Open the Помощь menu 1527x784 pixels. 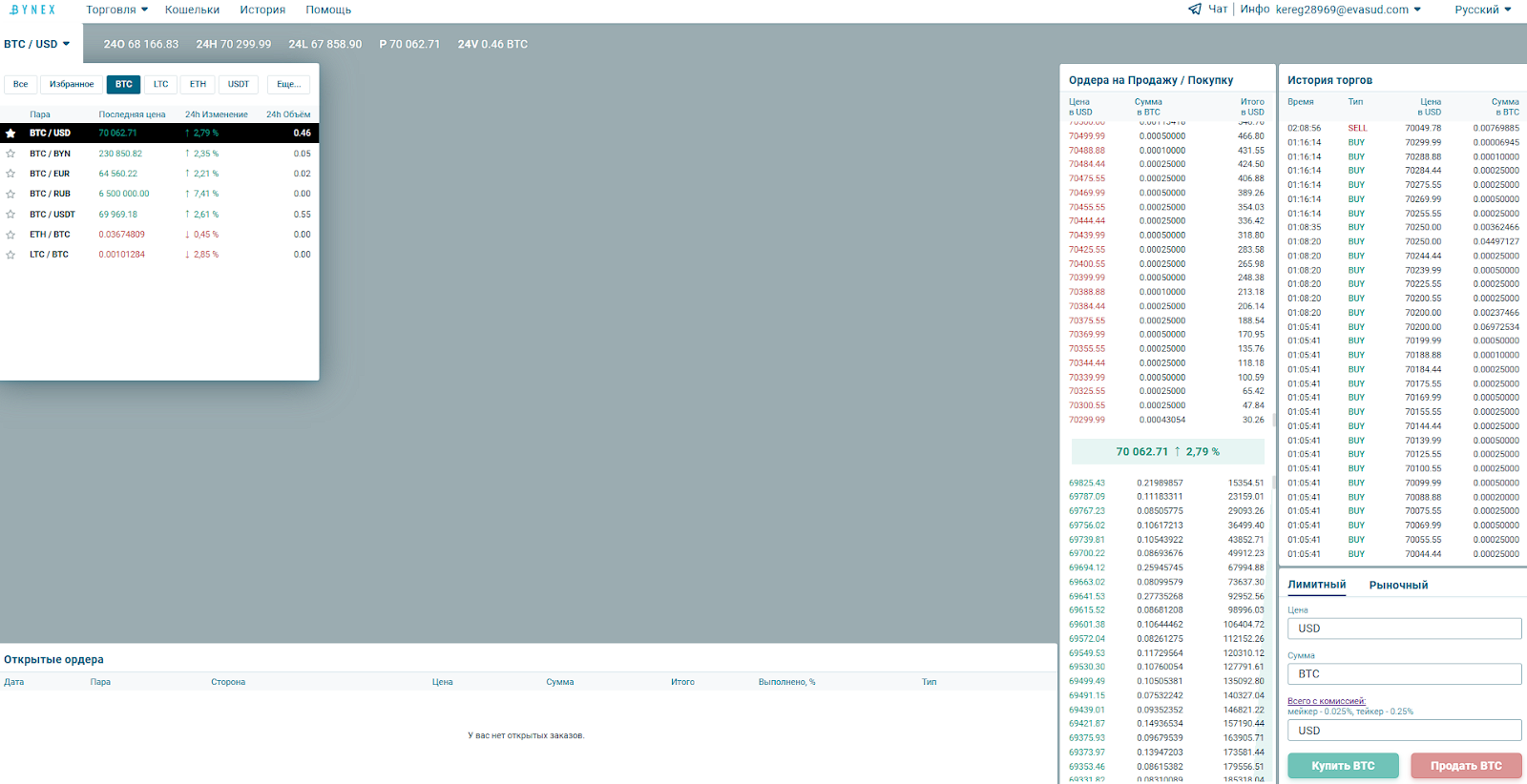click(328, 10)
